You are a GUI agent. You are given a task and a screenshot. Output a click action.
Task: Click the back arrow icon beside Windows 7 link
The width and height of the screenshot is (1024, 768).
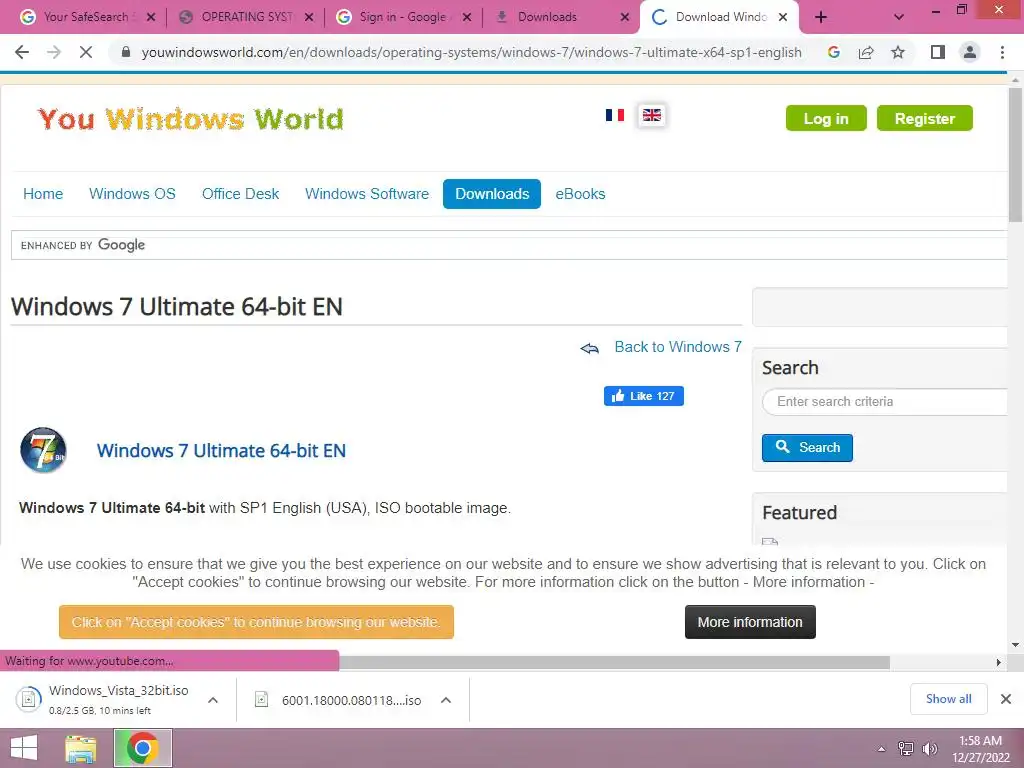[590, 348]
